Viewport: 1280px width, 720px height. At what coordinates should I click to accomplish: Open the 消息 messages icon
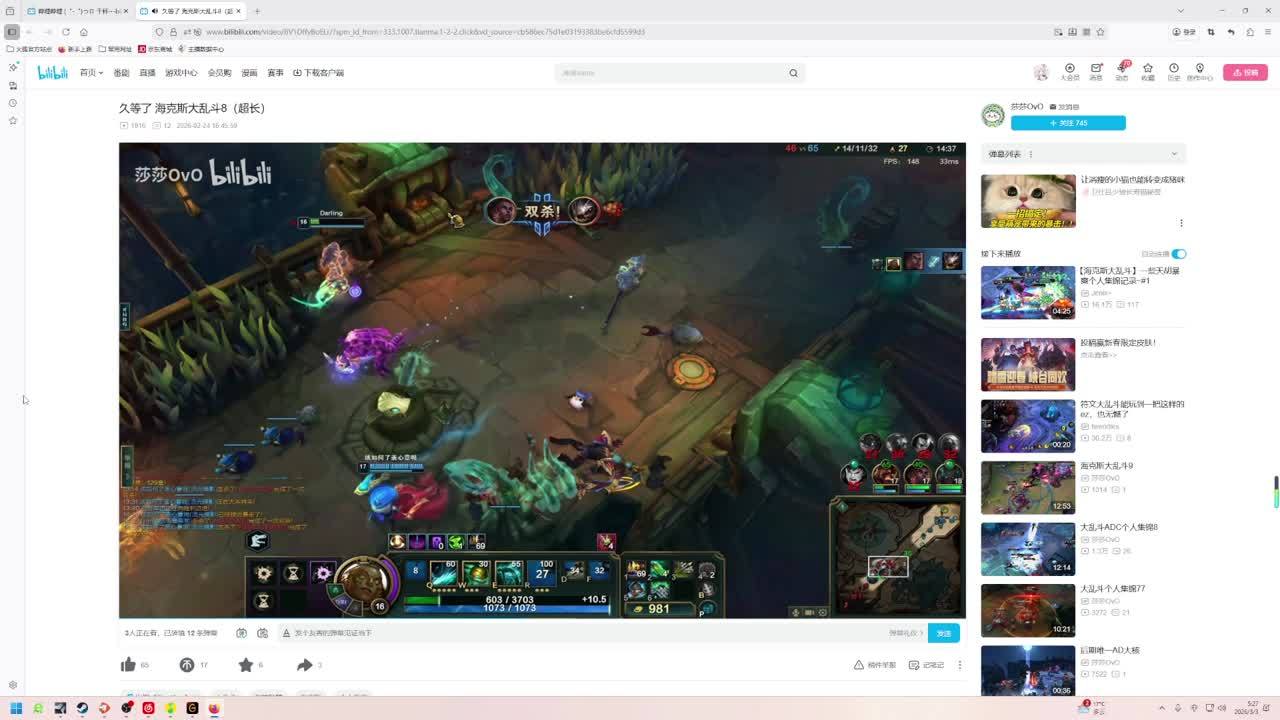[1096, 72]
